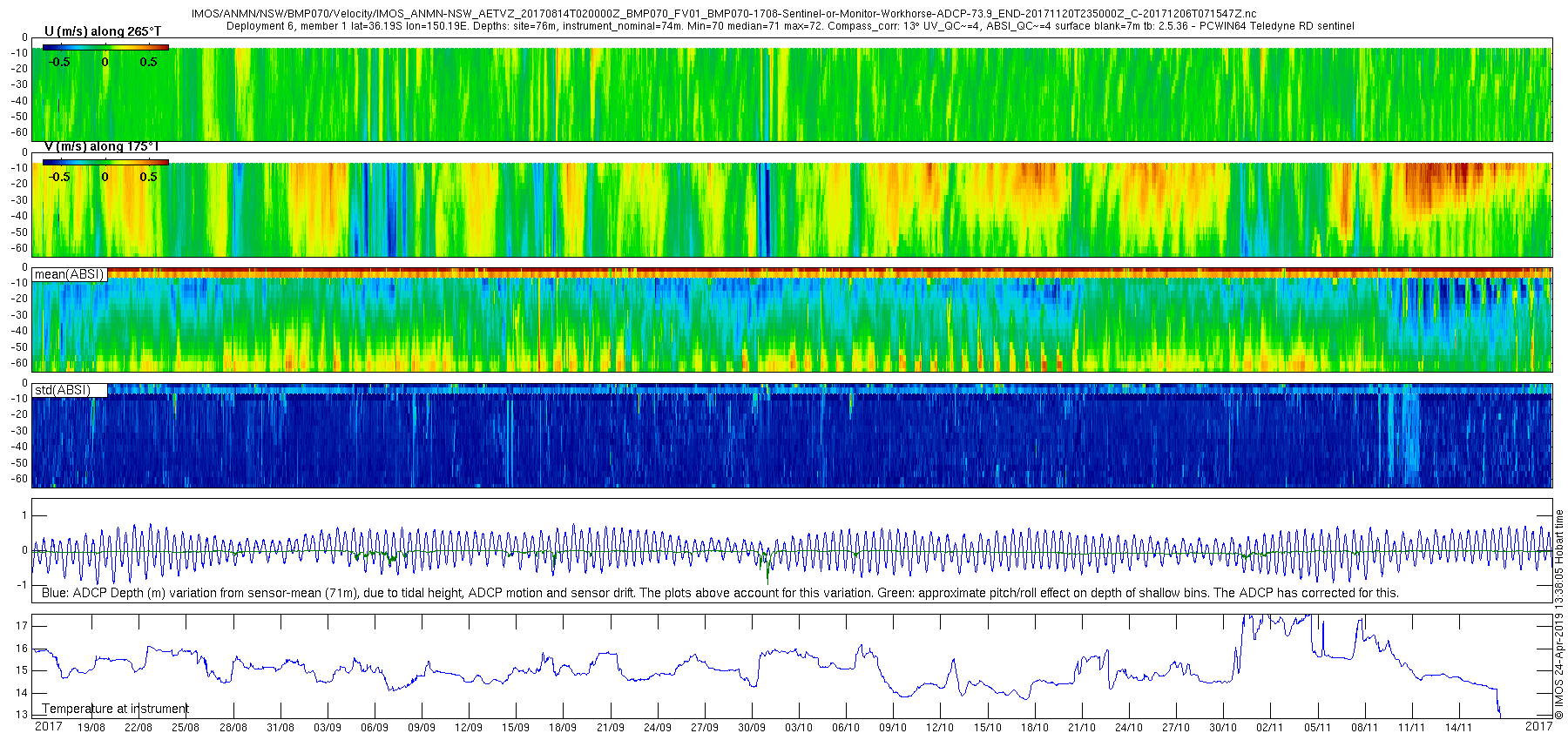1568x740 pixels.
Task: Select the 'V (m/s) along 175°T' panel title
Action: [x=103, y=146]
